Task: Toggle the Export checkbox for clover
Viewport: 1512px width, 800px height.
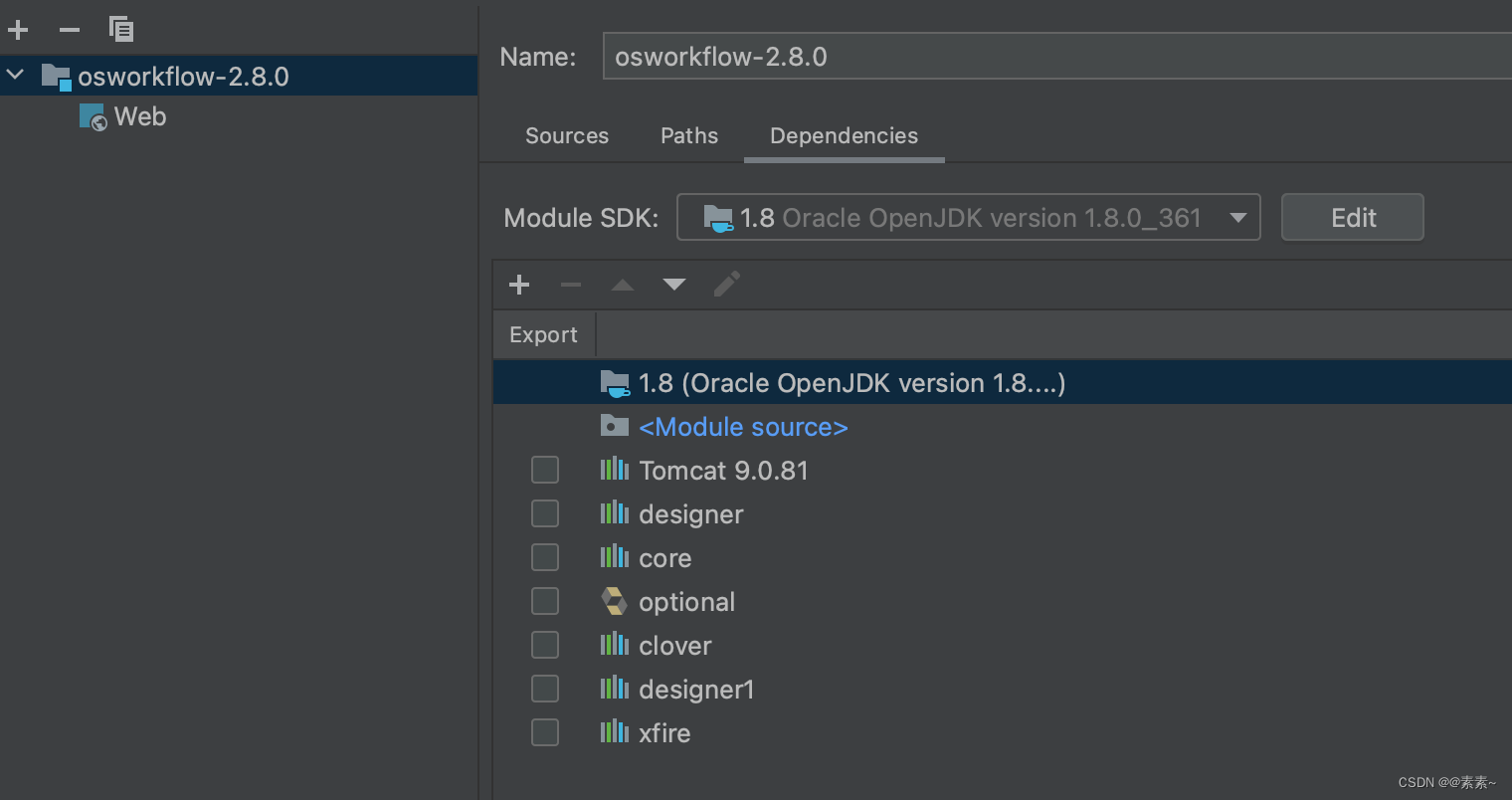Action: [x=544, y=644]
